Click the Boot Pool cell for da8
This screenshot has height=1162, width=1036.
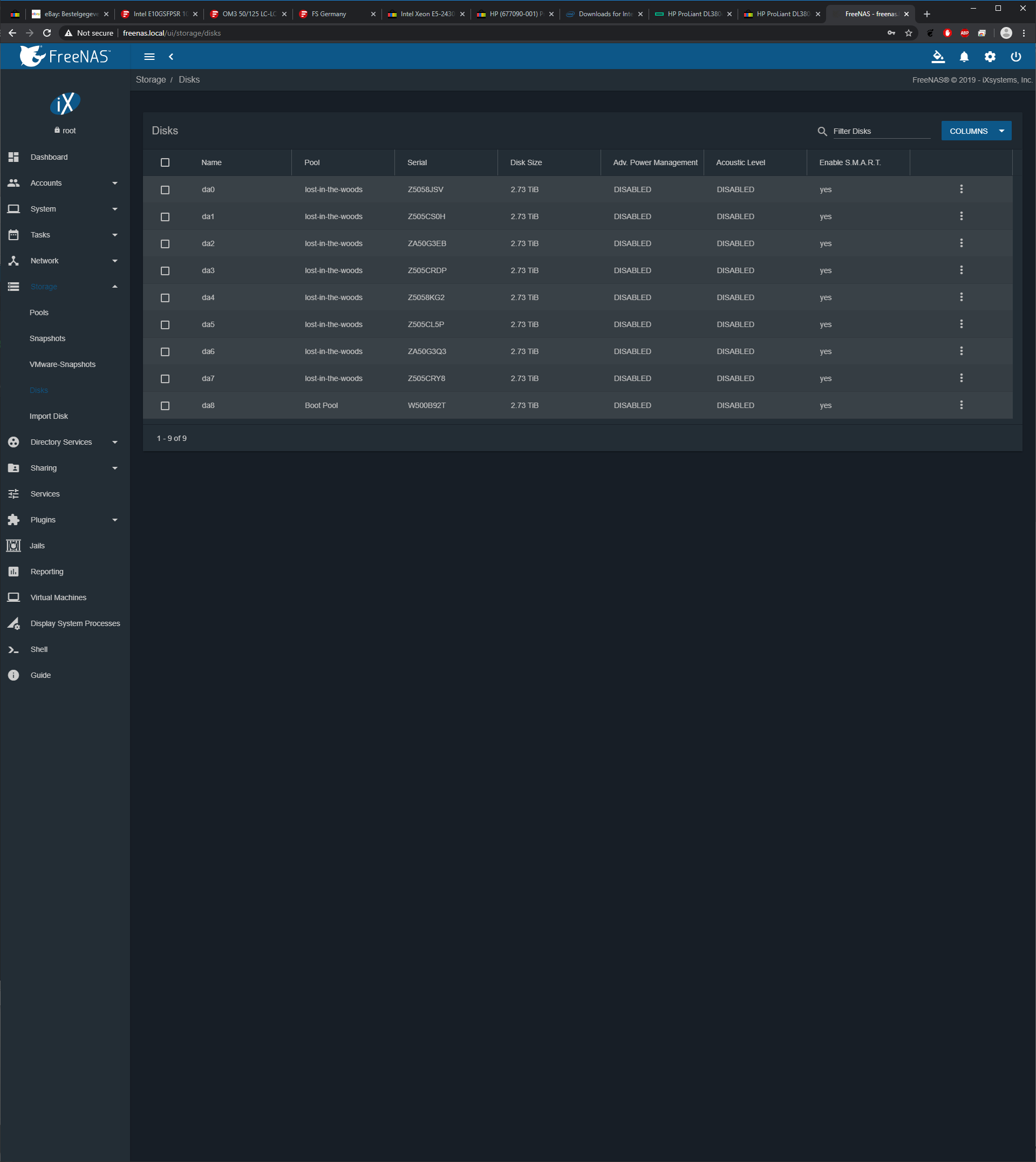321,405
